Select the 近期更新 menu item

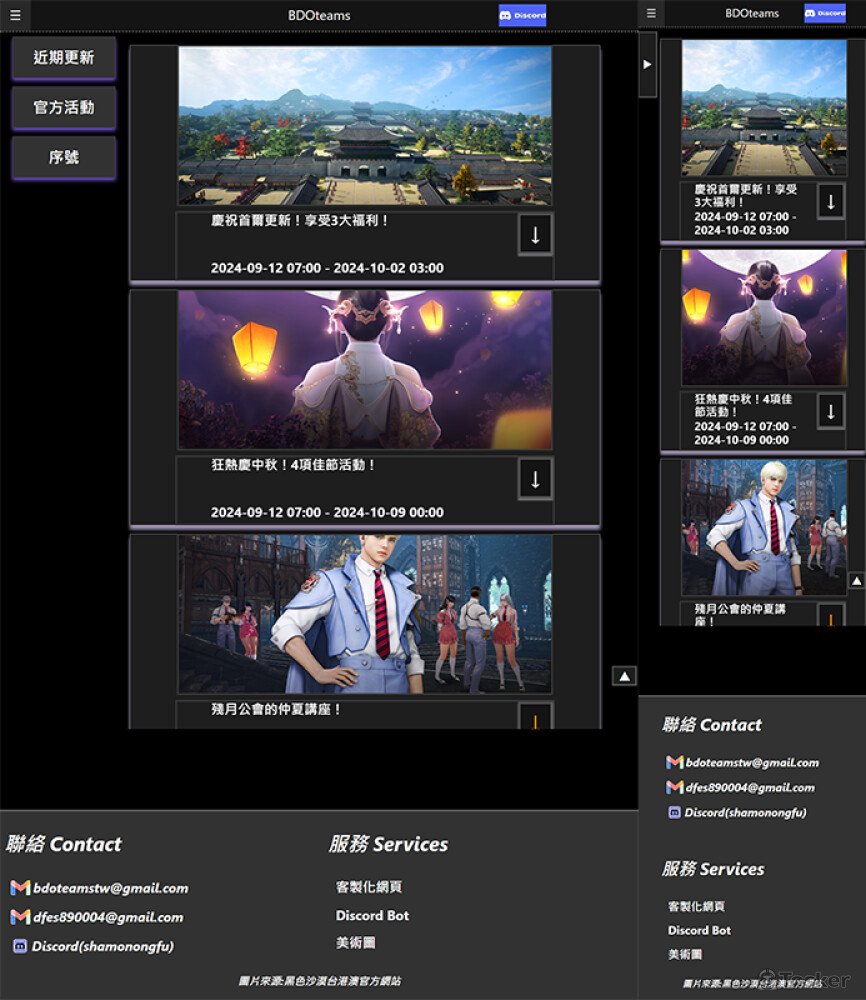[x=63, y=58]
